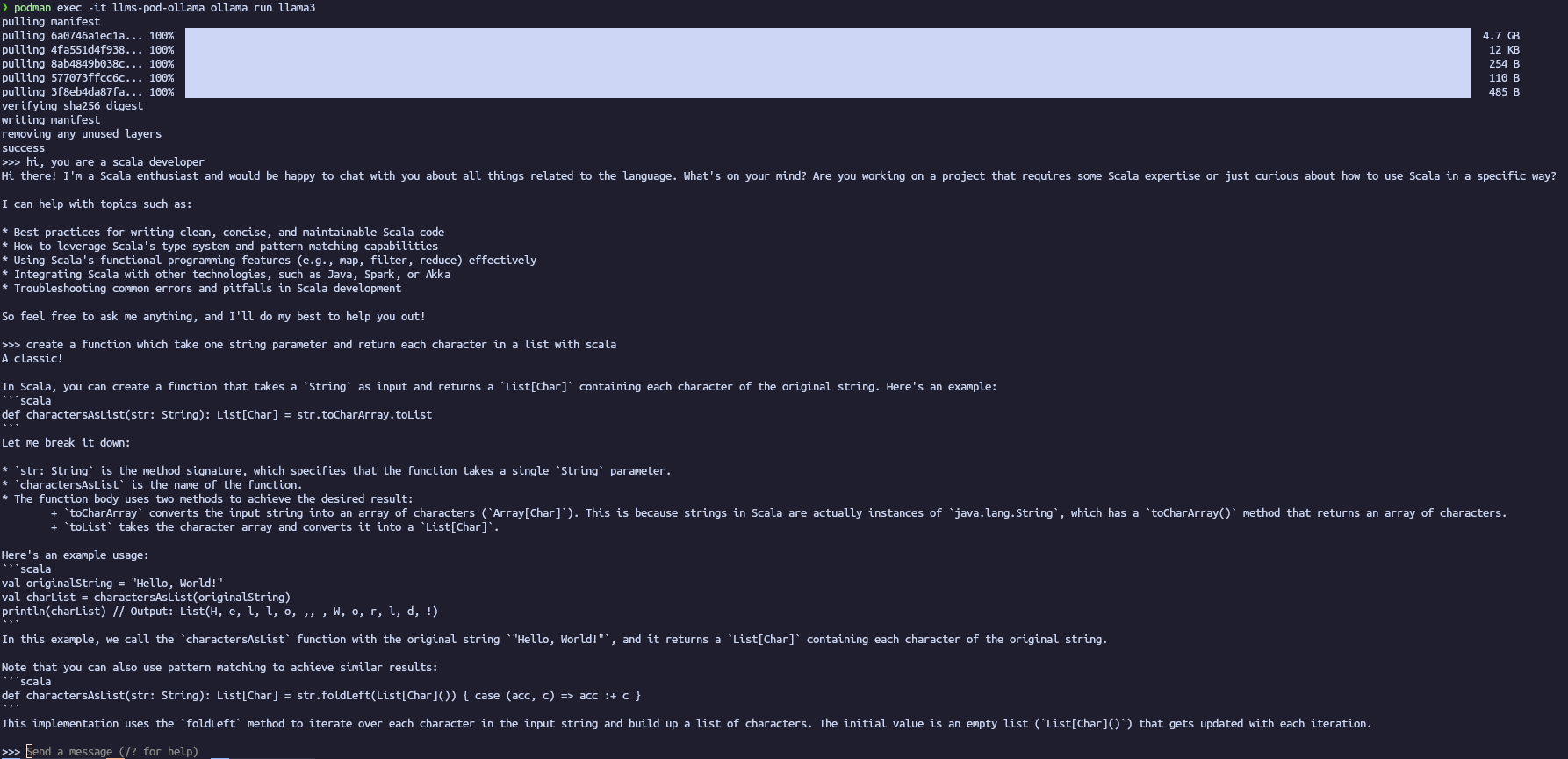1568x759 pixels.
Task: Click the 'val originalString' code line
Action: click(x=112, y=584)
